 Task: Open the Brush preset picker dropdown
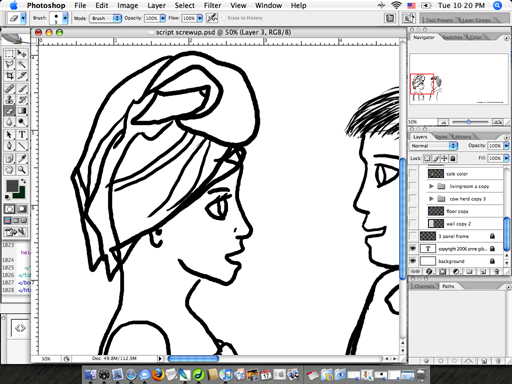pyautogui.click(x=65, y=18)
